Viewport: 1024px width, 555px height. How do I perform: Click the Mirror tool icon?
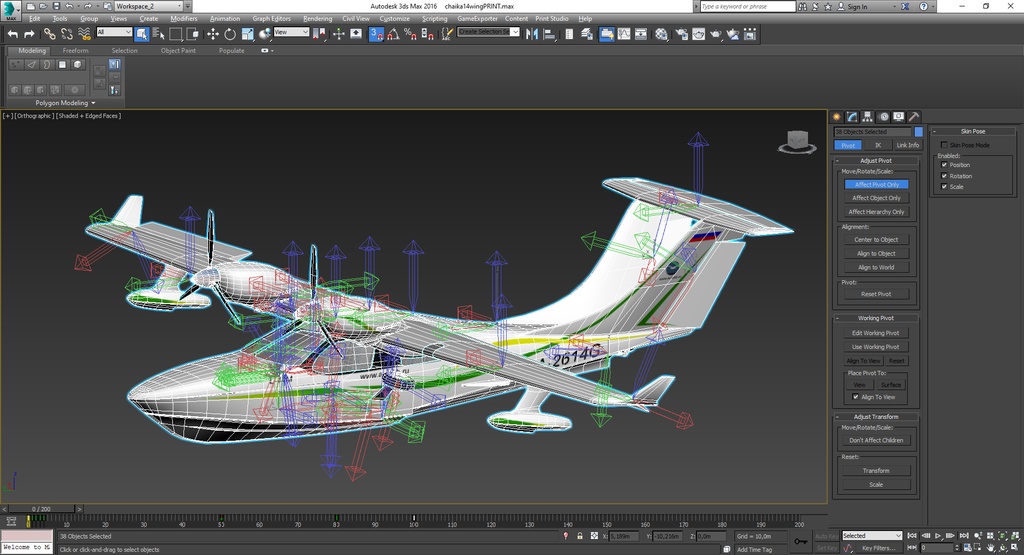(532, 34)
